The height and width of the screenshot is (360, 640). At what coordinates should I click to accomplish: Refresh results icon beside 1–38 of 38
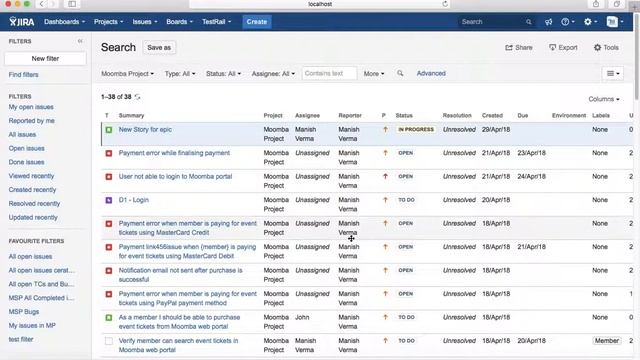[138, 97]
